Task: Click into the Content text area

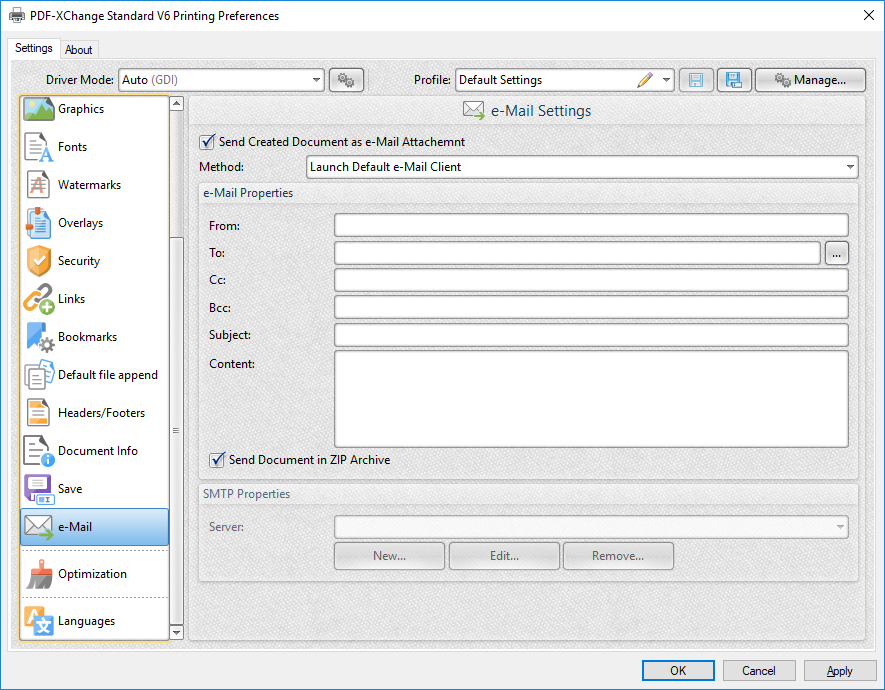Action: tap(591, 399)
